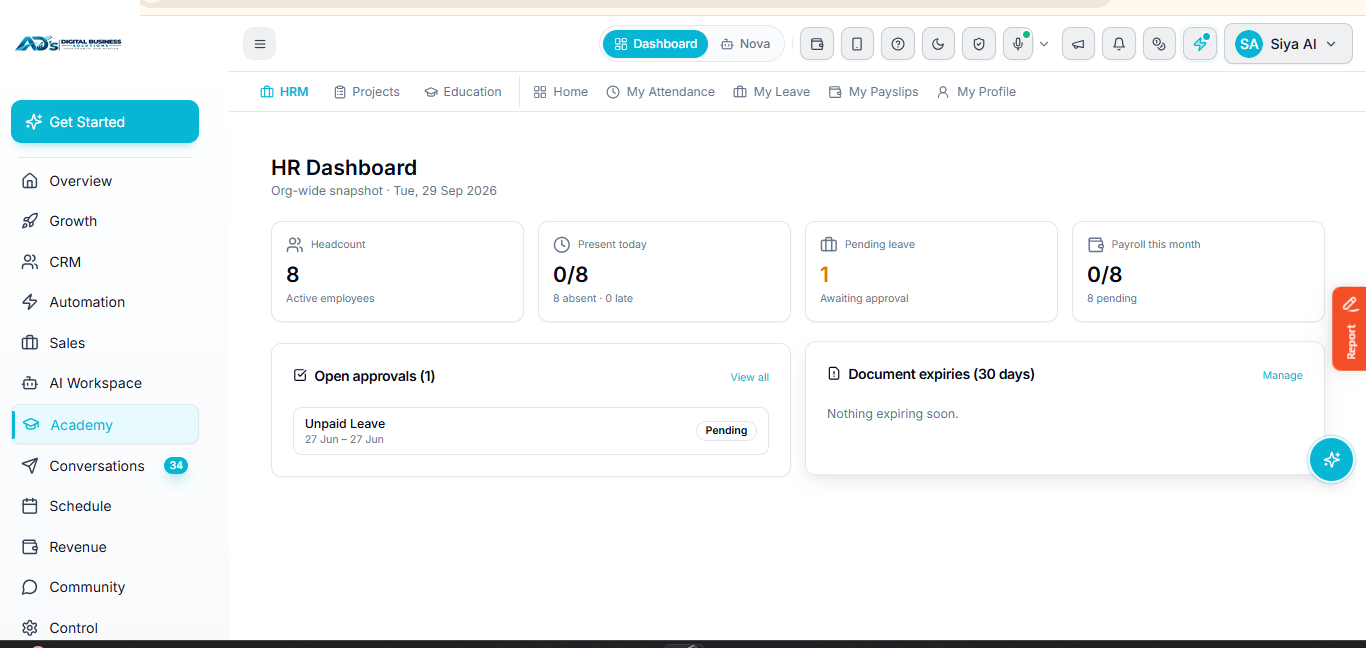Select Academy in sidebar

click(x=105, y=425)
